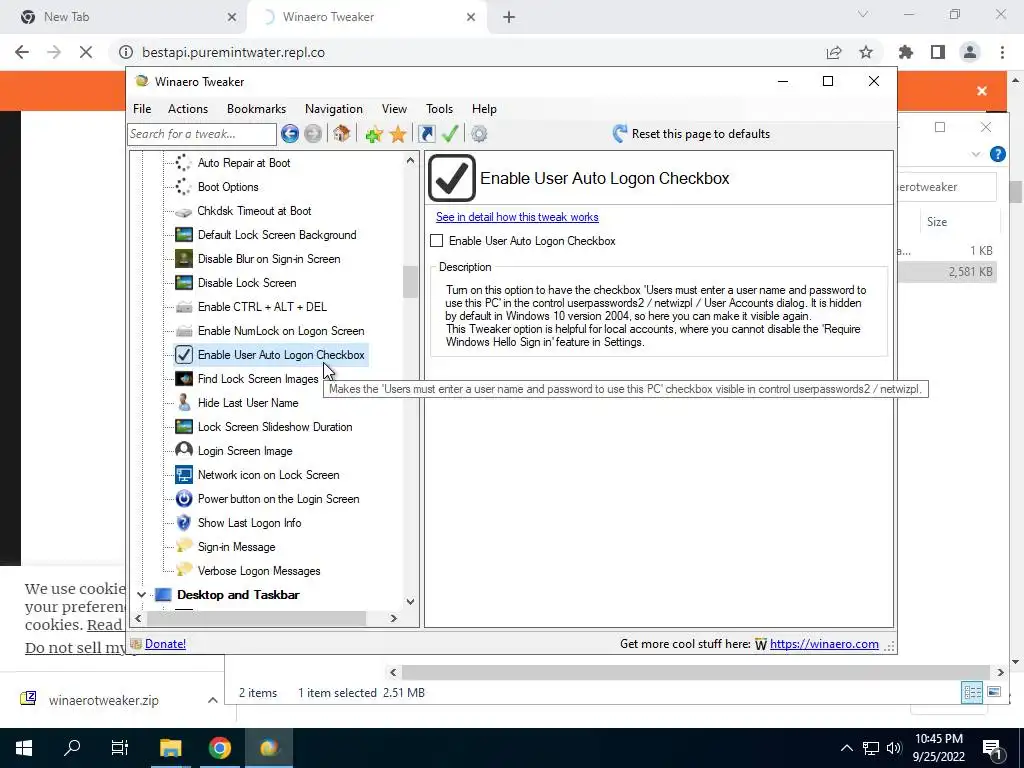Screen dimensions: 1024x768
Task: Open a new browser tab with plus button
Action: click(x=509, y=18)
